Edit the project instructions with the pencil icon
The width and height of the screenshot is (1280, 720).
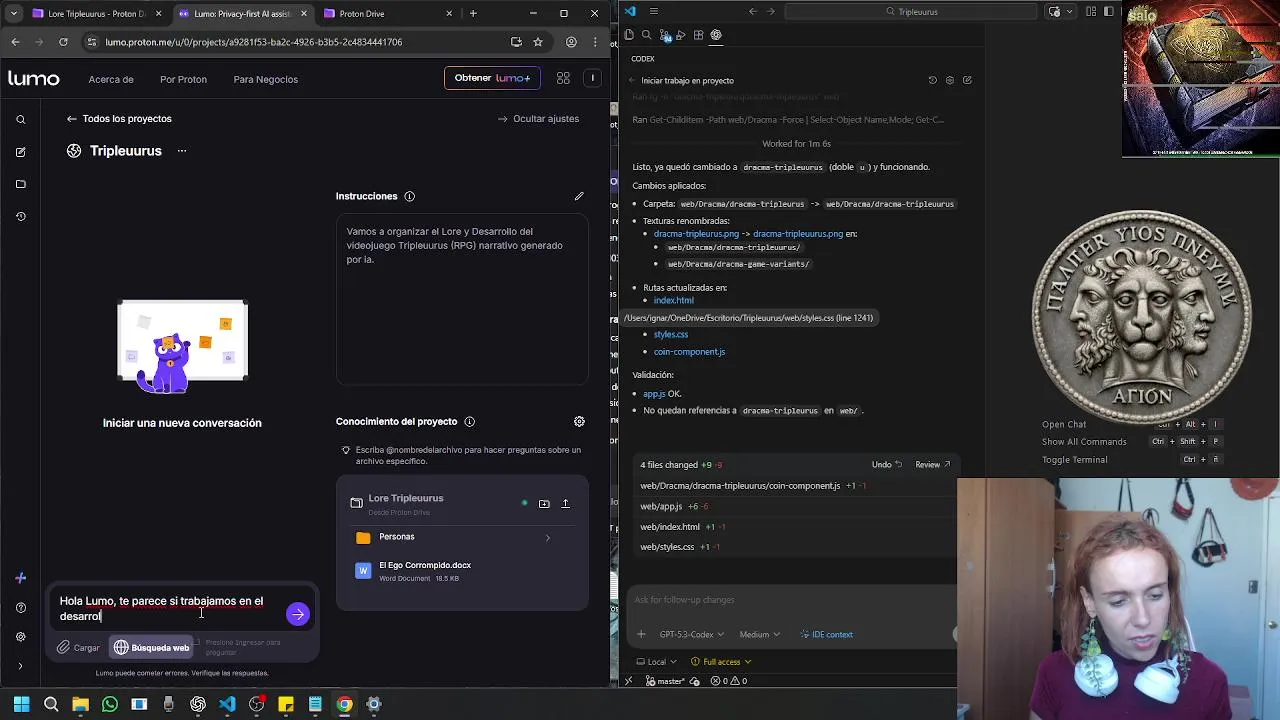(x=578, y=196)
